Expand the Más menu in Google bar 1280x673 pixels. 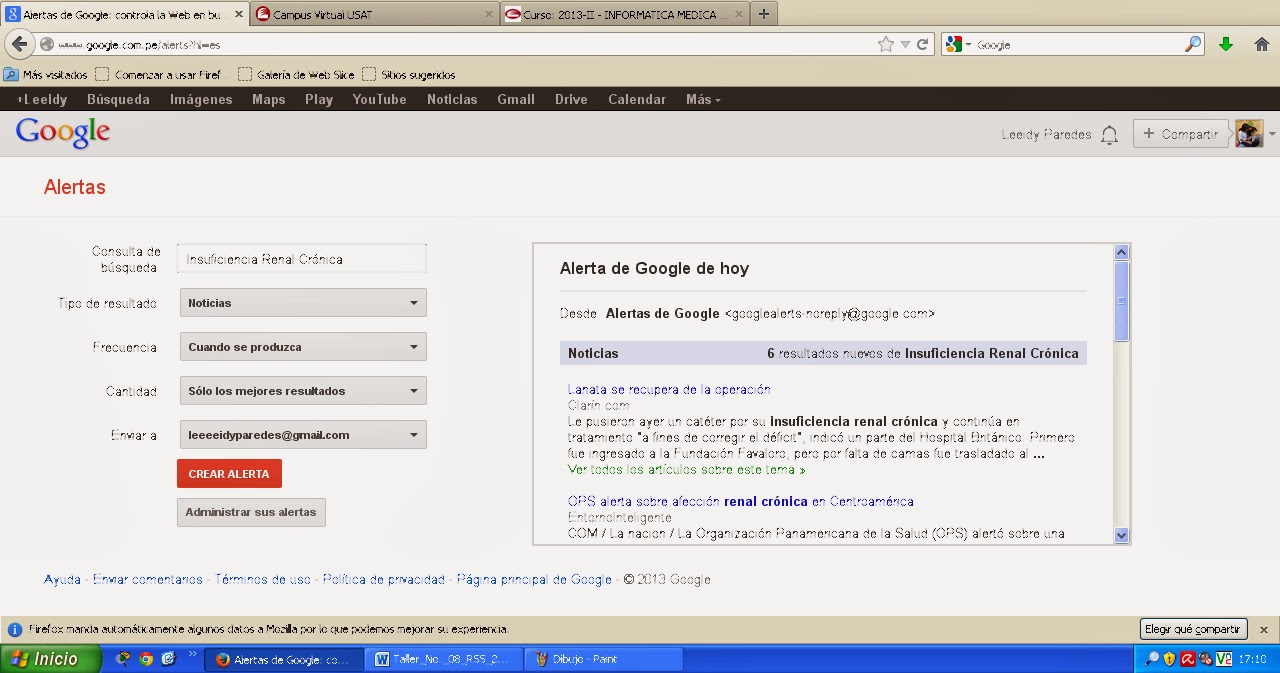(703, 100)
